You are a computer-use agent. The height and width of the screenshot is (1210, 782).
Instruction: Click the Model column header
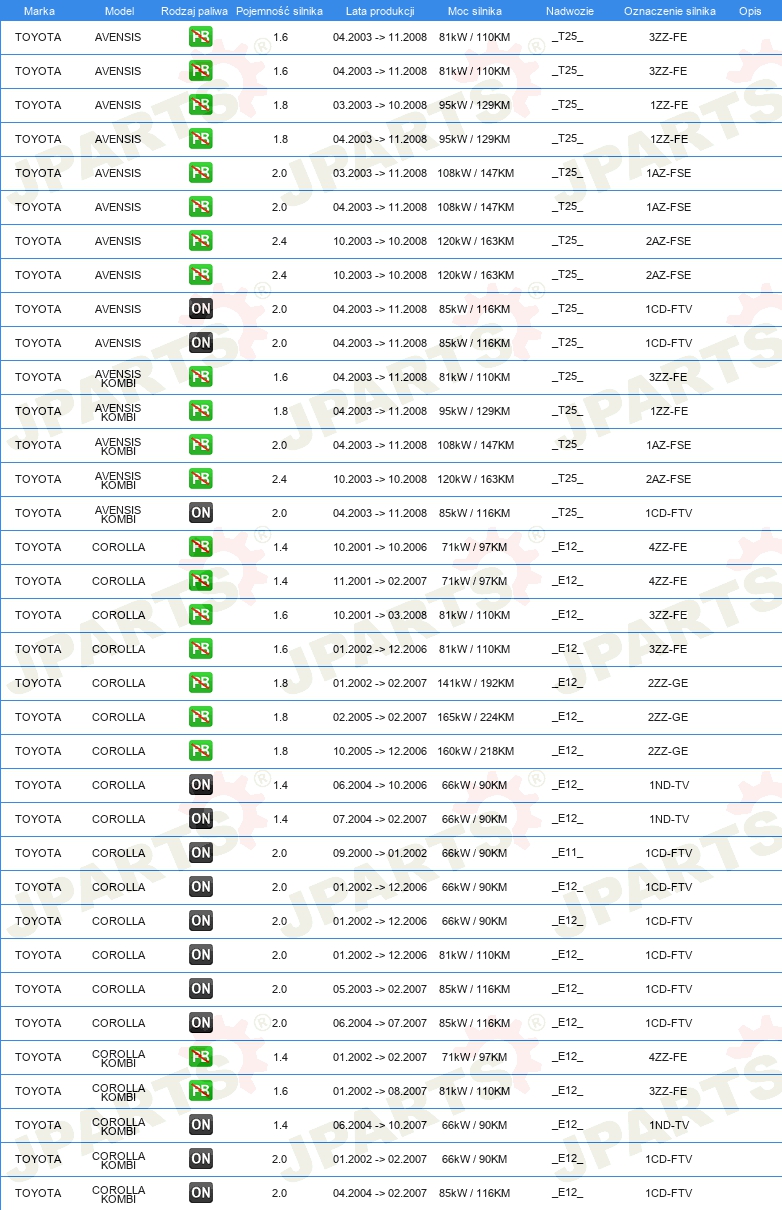pyautogui.click(x=119, y=11)
